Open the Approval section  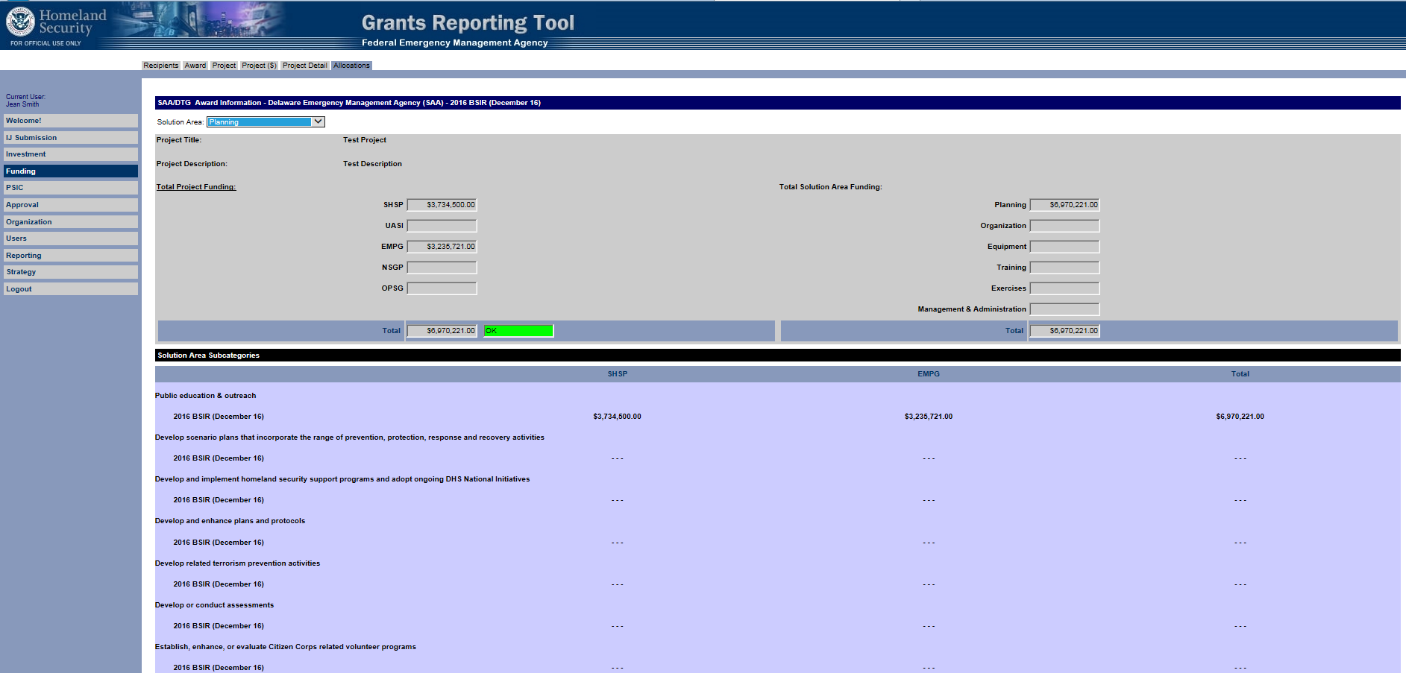point(70,205)
